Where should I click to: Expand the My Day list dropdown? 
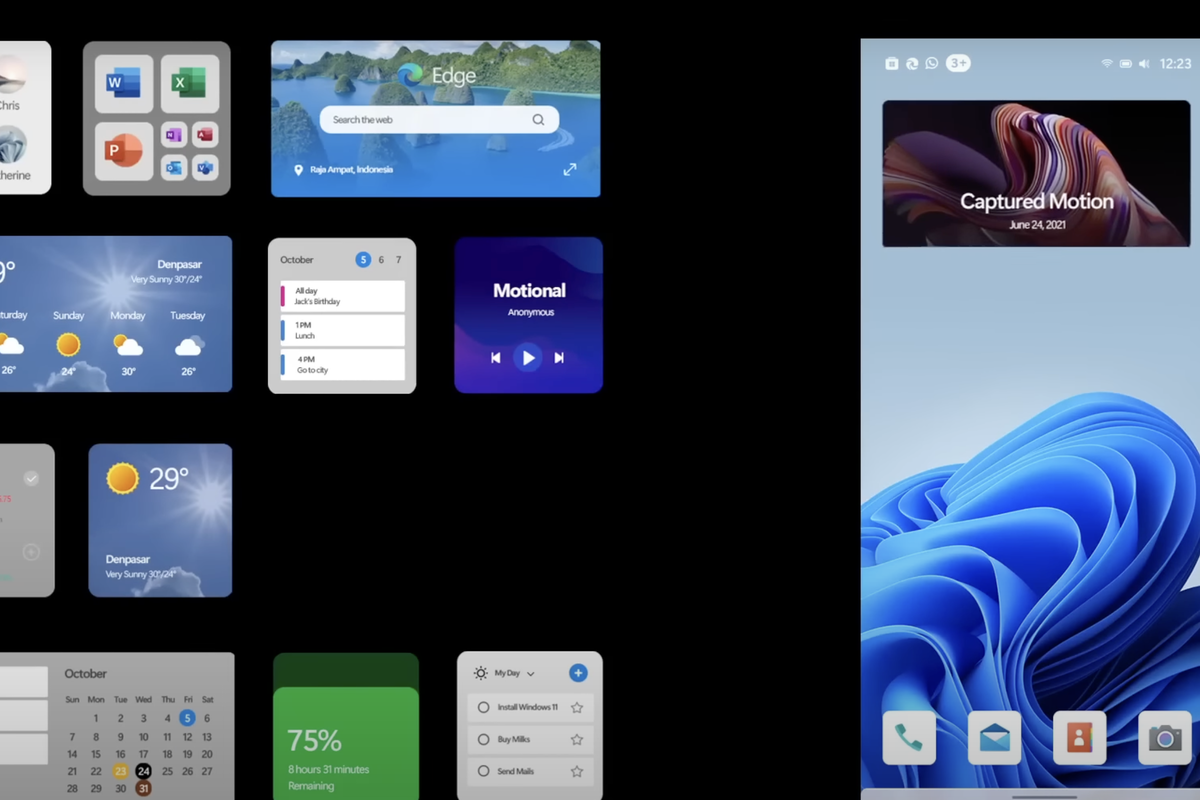530,674
